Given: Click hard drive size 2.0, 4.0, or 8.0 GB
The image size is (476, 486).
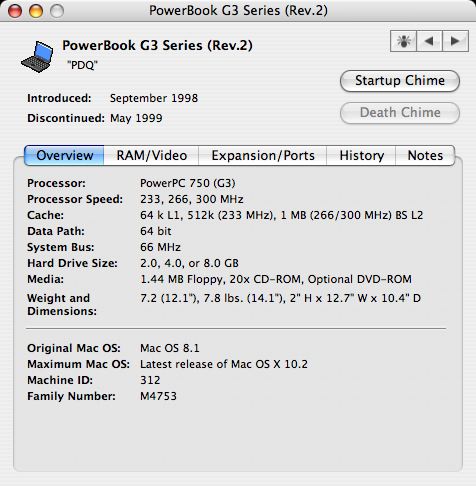Looking at the screenshot, I should (189, 263).
